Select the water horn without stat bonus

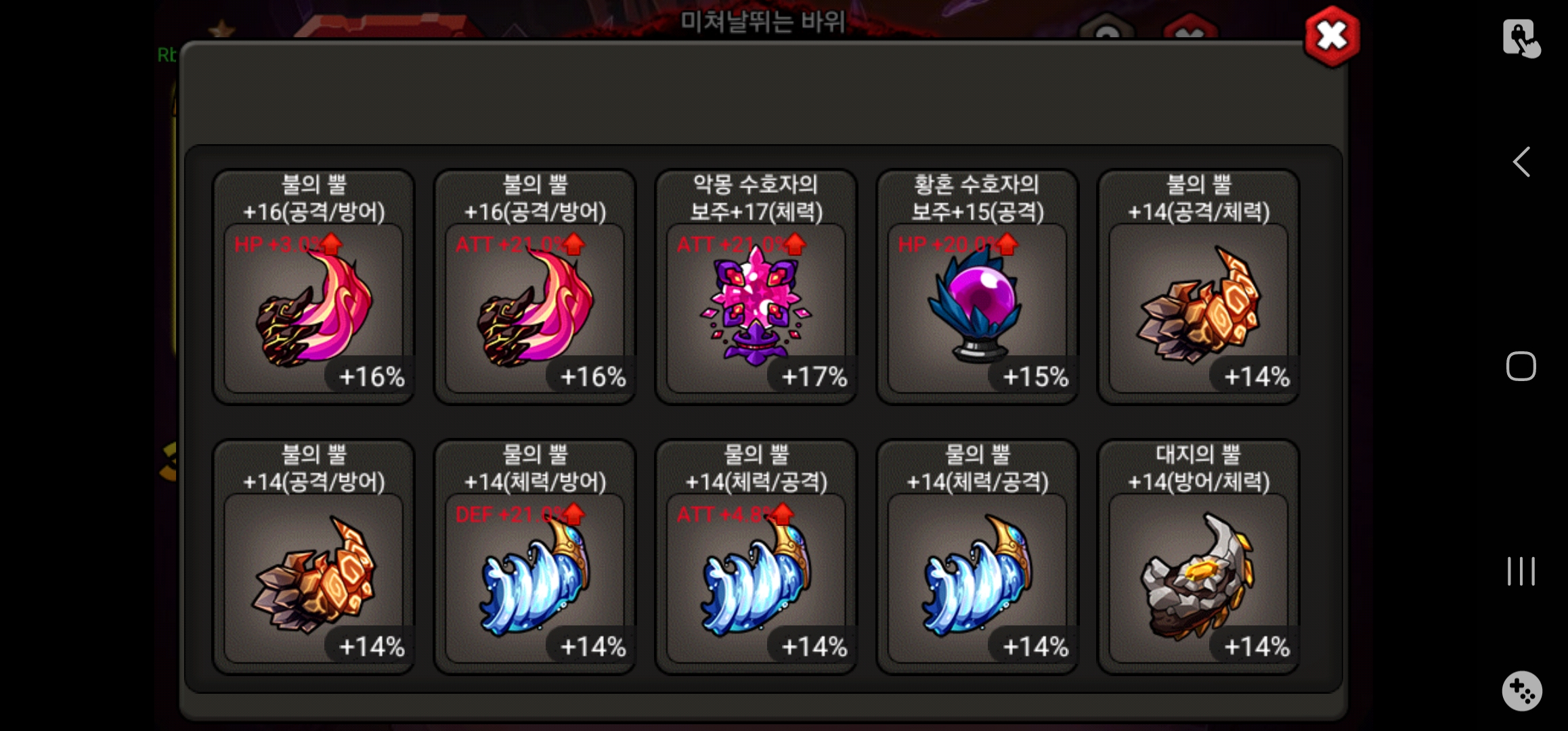[x=978, y=557]
